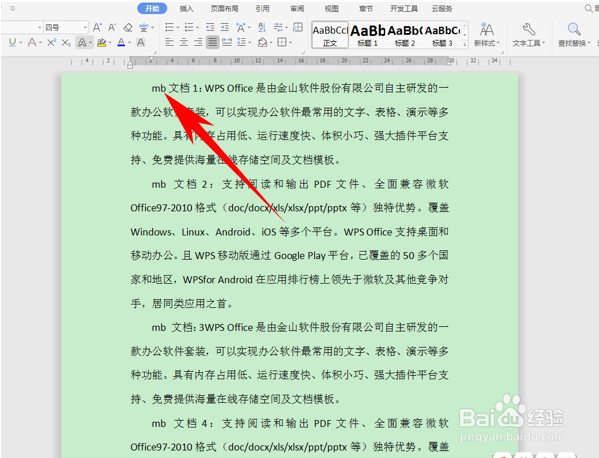Expand font color dropdown arrow
The width and height of the screenshot is (599, 458).
click(130, 42)
